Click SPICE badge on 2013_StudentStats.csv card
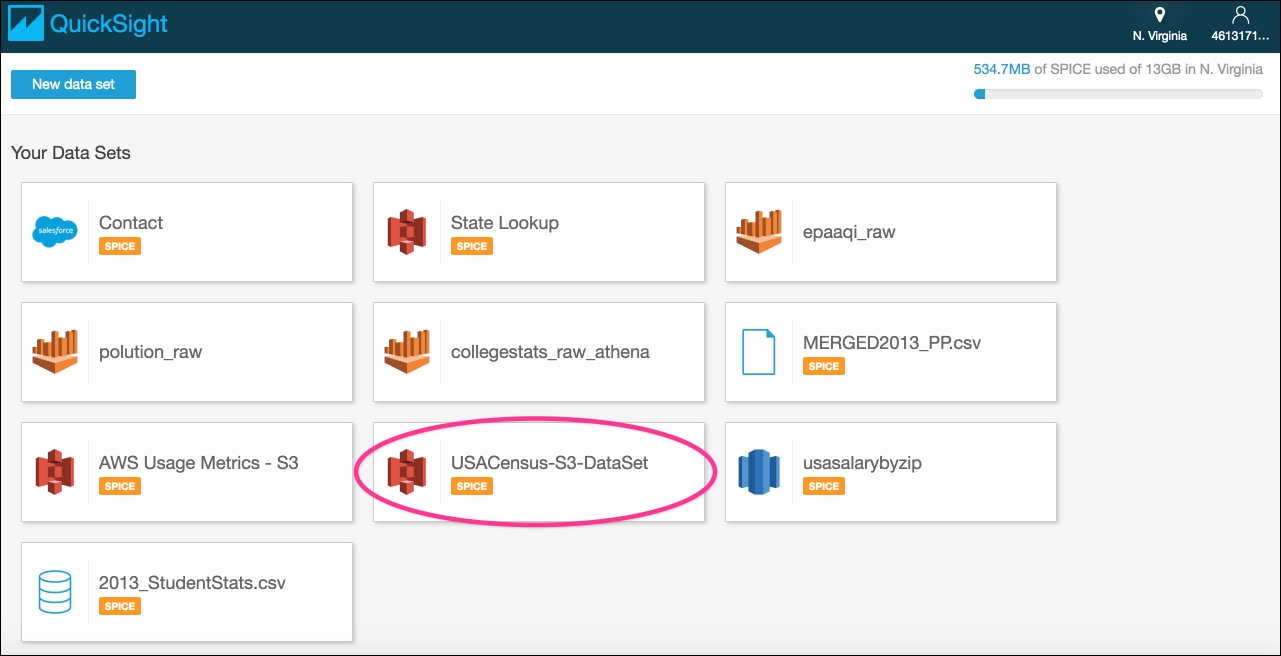 (x=120, y=606)
